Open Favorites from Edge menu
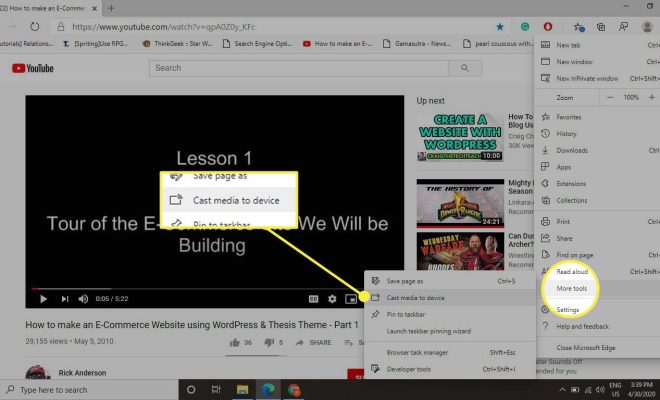The height and width of the screenshot is (400, 660). [597, 117]
